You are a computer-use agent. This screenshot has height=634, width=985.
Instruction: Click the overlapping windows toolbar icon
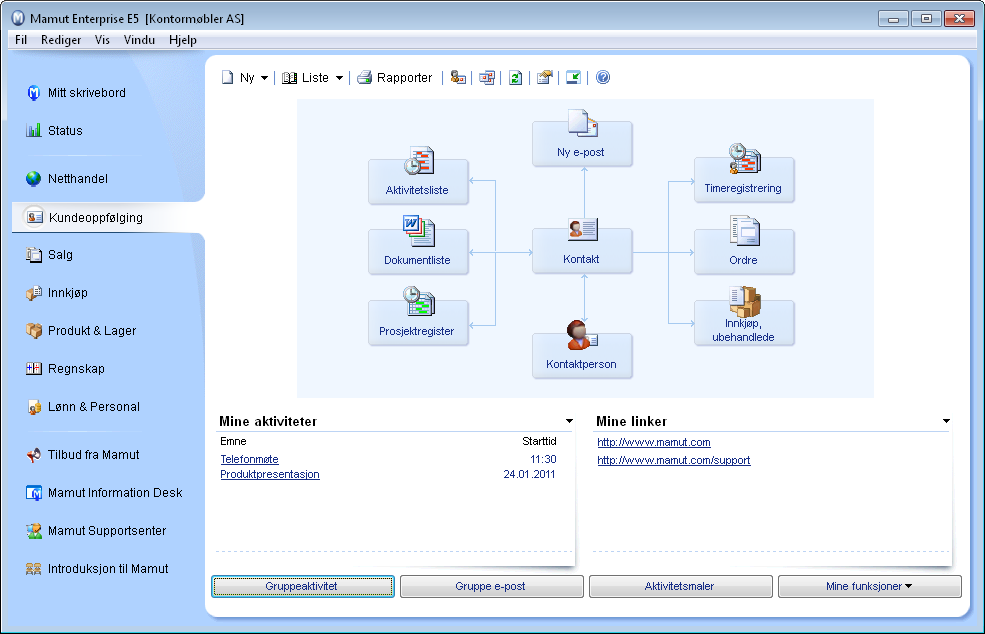tap(487, 77)
